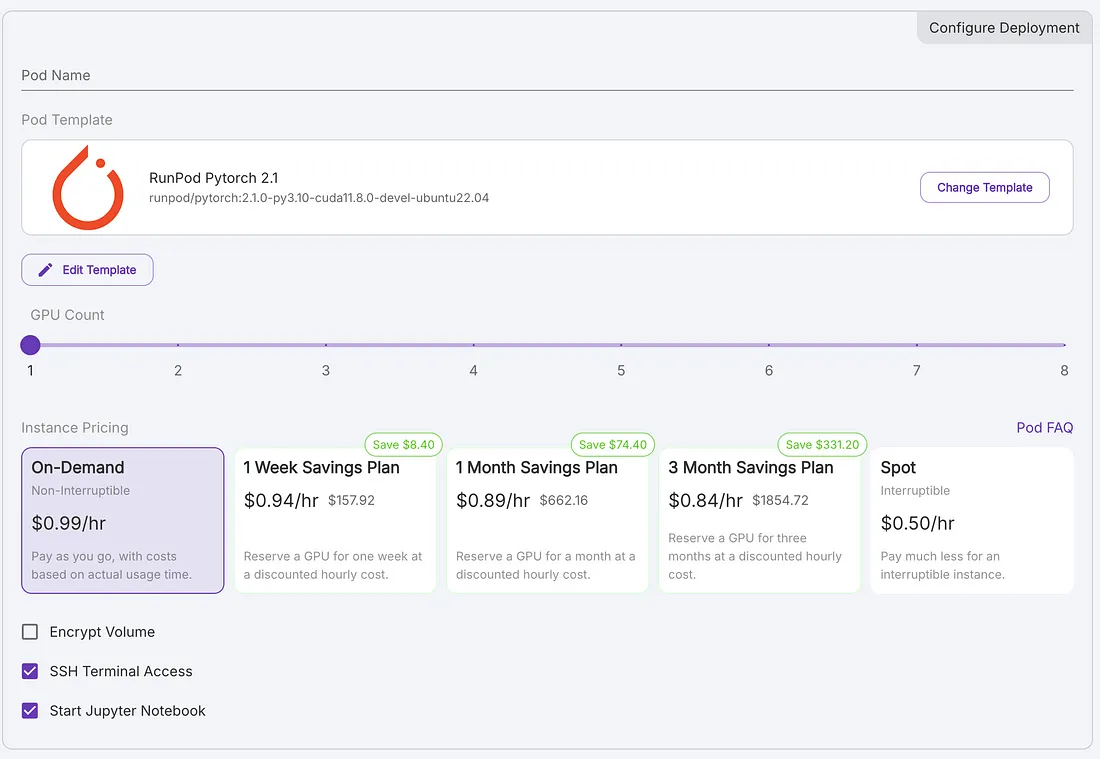This screenshot has width=1100, height=759.
Task: Enable the Encrypt Volume checkbox
Action: point(30,632)
